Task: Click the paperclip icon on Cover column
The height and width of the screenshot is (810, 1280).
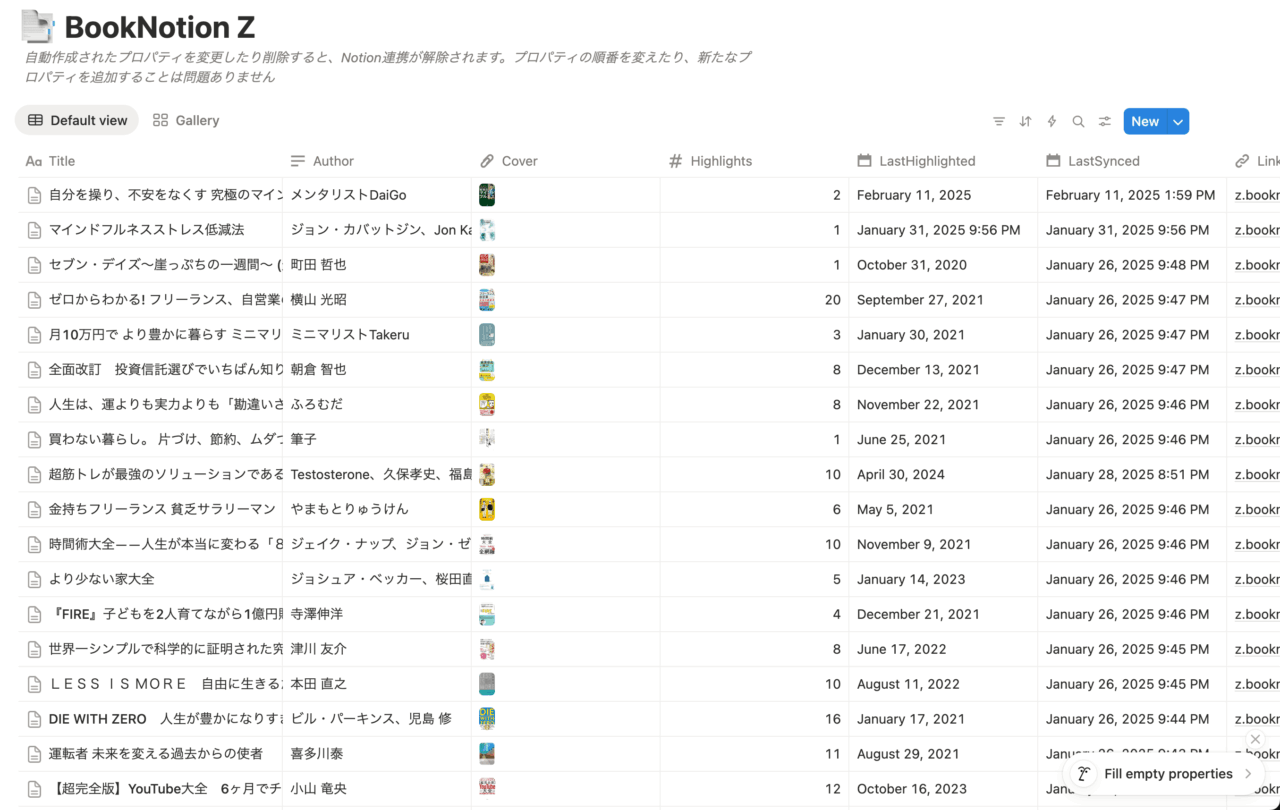Action: pyautogui.click(x=486, y=160)
